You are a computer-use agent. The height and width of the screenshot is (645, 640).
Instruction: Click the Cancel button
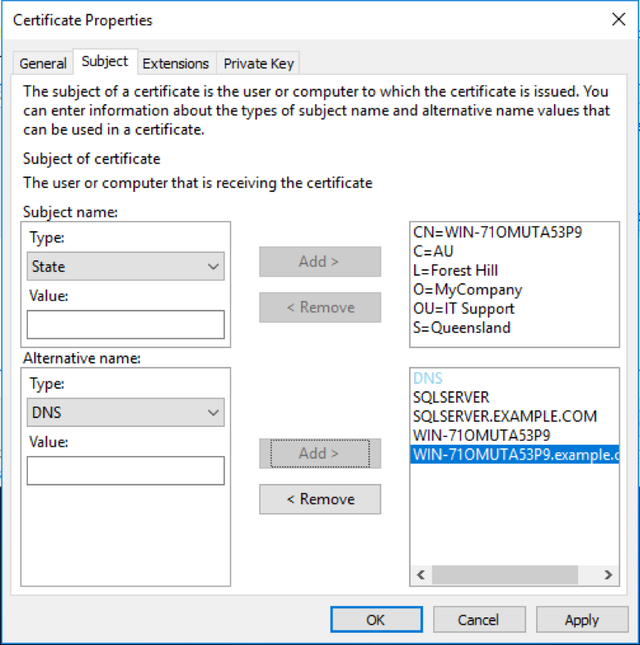[479, 619]
